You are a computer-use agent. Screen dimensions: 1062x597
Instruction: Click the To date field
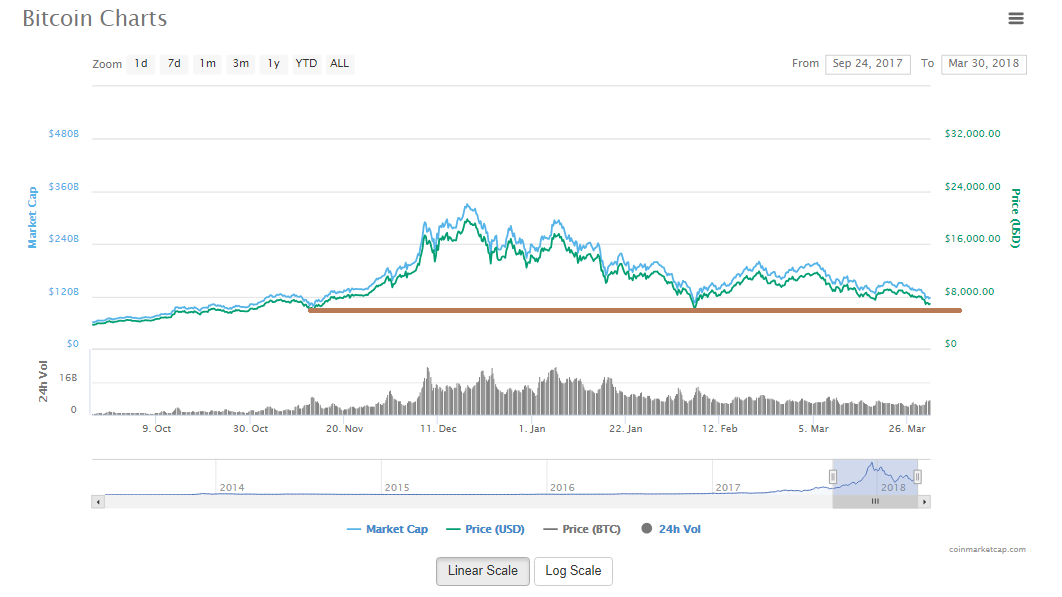pyautogui.click(x=983, y=64)
